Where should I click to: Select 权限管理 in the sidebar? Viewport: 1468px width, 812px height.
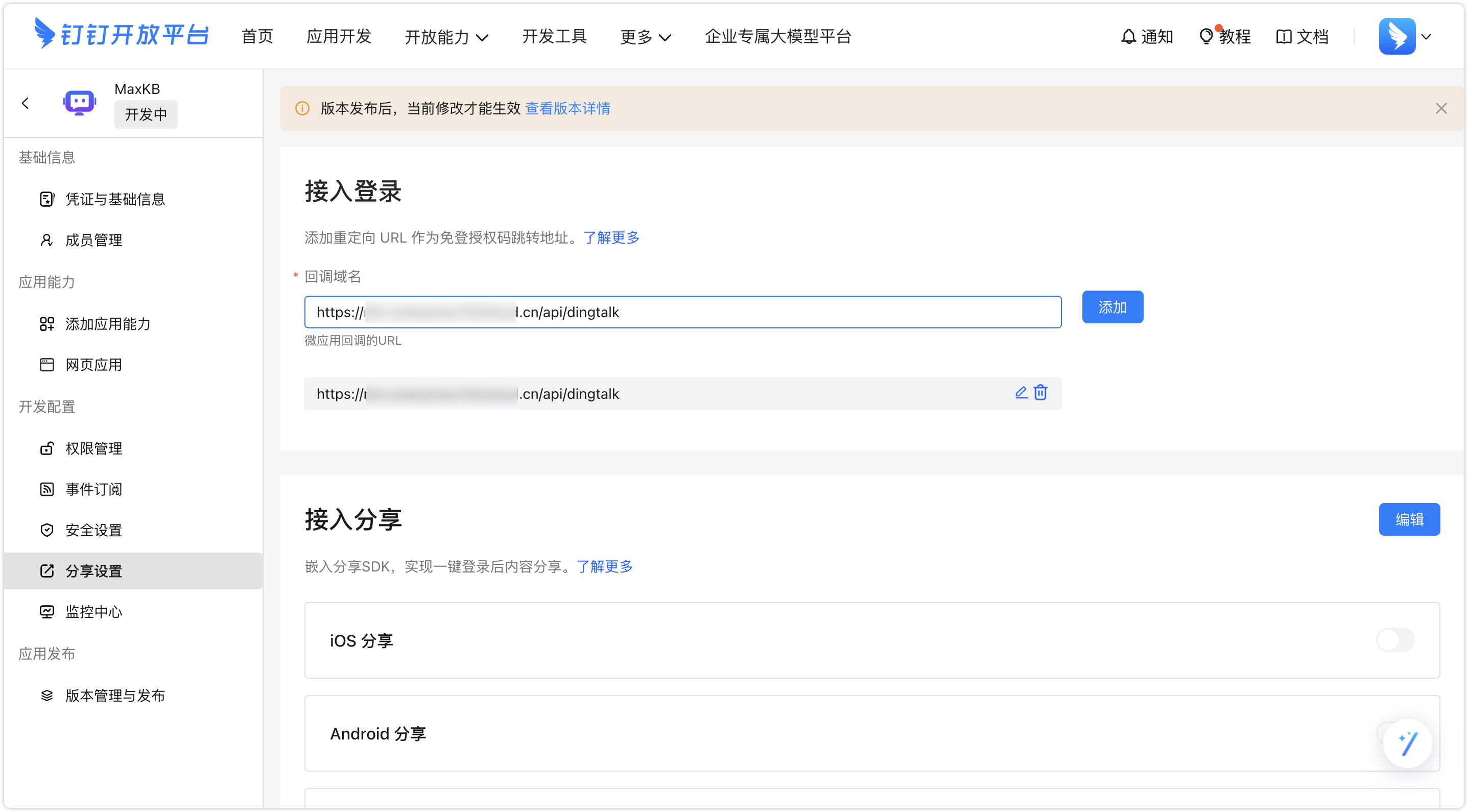pyautogui.click(x=93, y=448)
